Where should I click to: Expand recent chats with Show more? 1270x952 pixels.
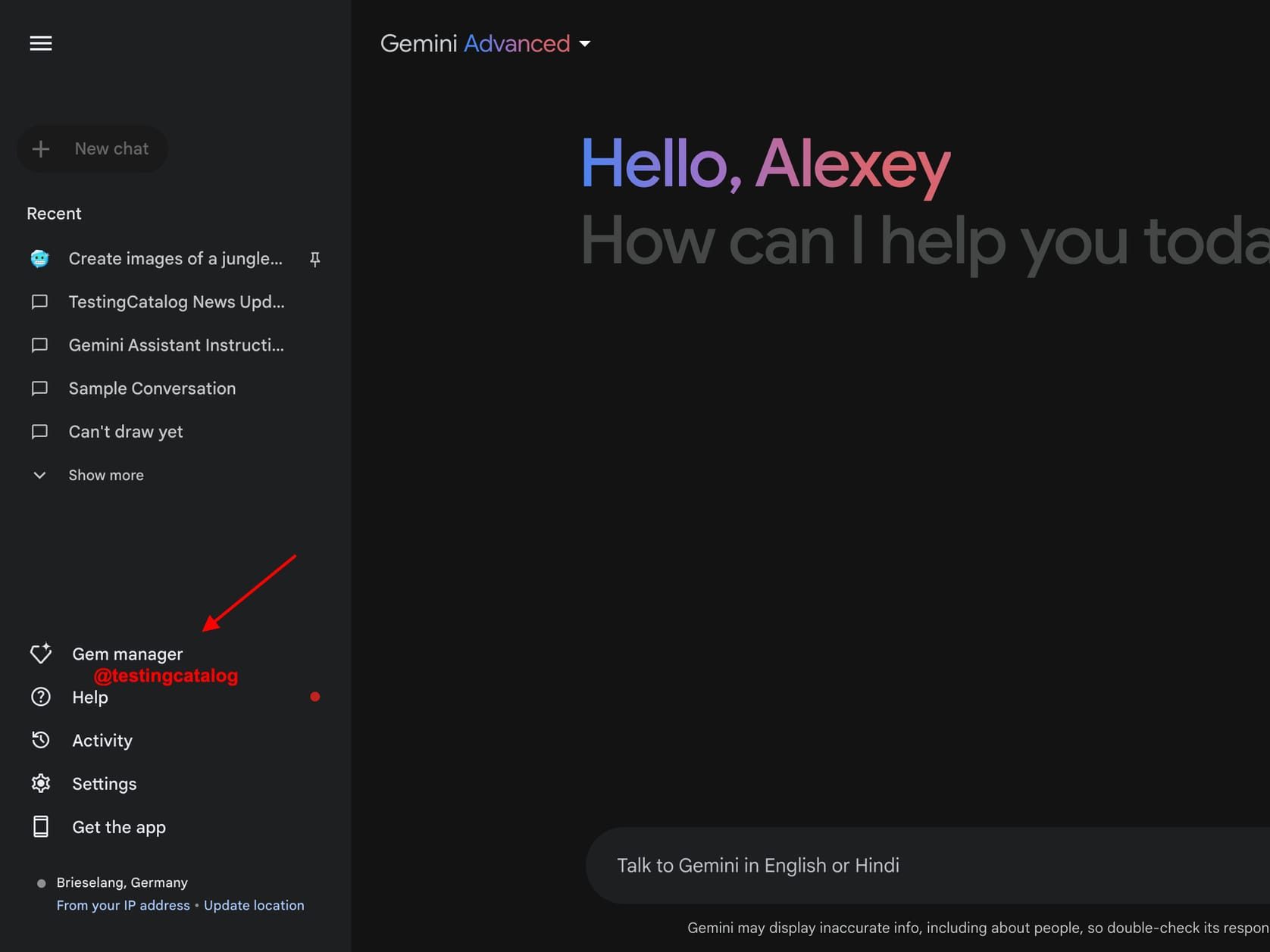(x=106, y=475)
